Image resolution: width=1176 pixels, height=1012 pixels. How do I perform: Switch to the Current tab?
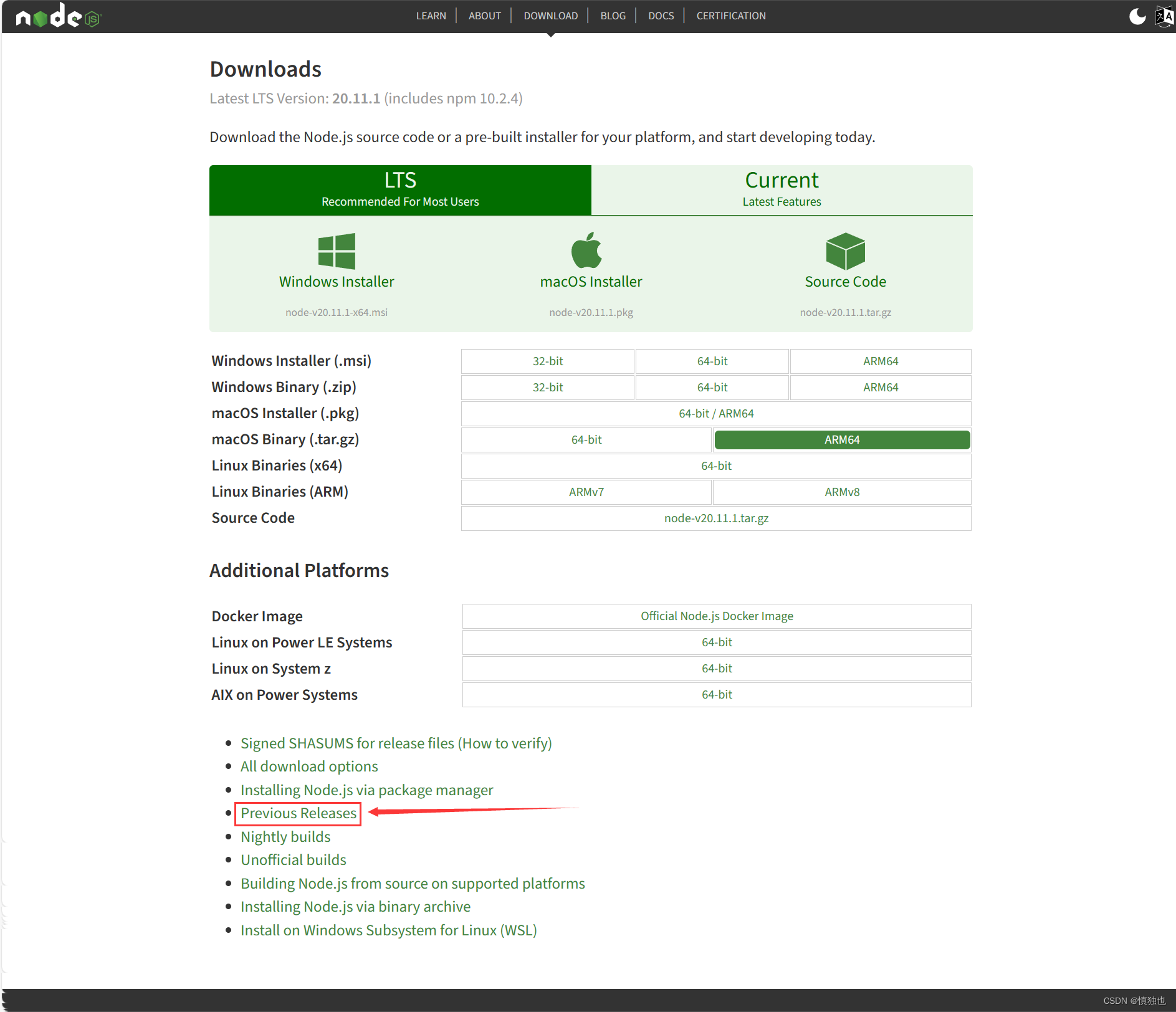coord(782,190)
